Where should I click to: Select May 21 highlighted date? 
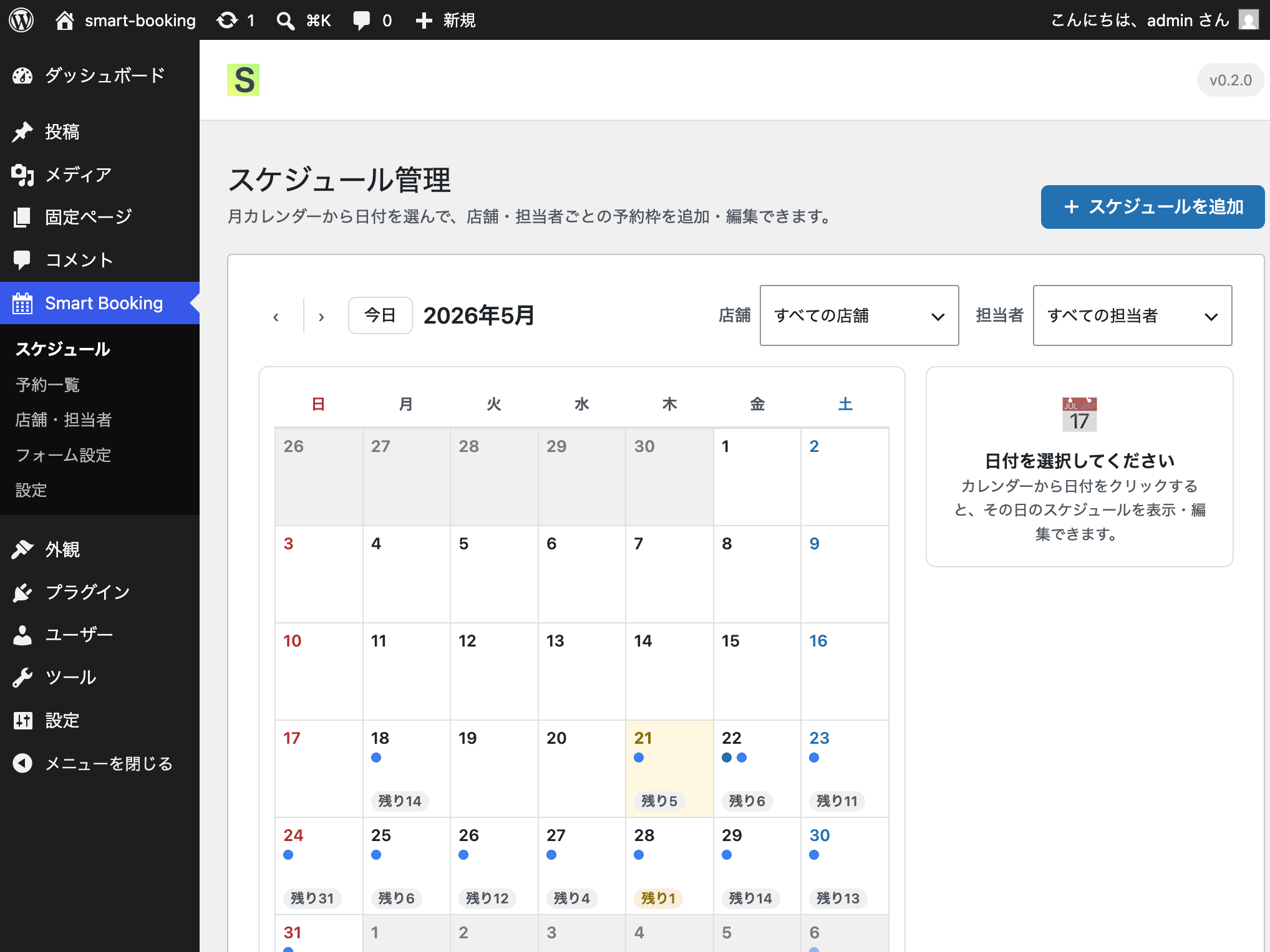coord(669,769)
